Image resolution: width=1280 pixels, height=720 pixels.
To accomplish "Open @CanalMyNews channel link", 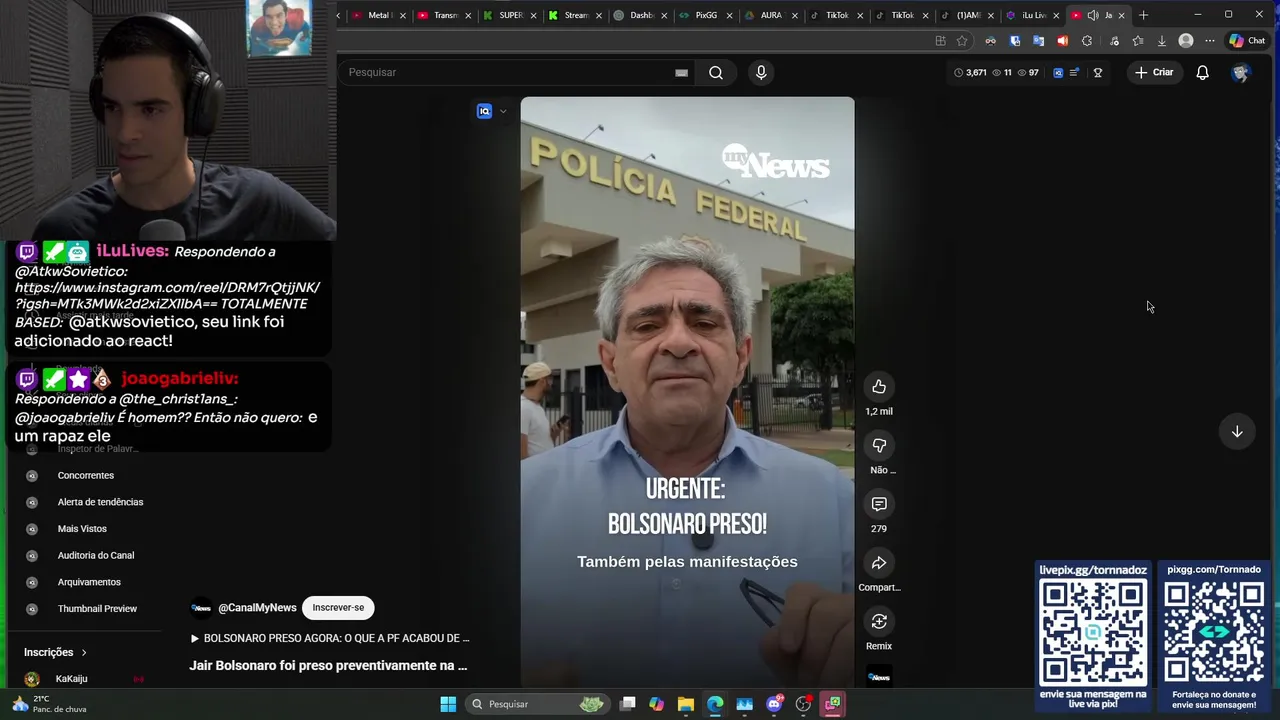I will pos(257,607).
